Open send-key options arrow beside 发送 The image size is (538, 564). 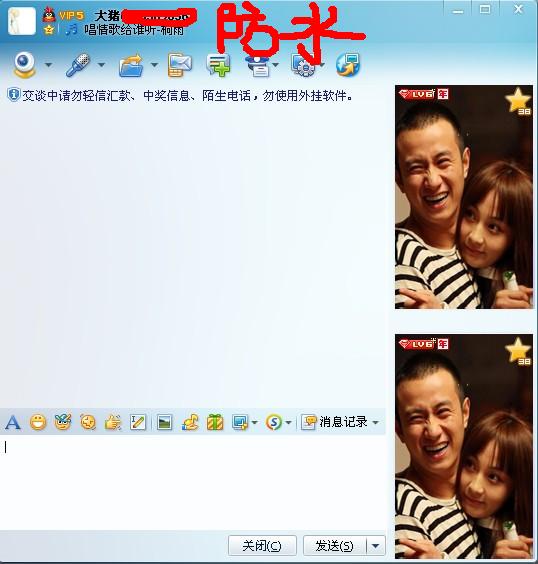coord(376,546)
